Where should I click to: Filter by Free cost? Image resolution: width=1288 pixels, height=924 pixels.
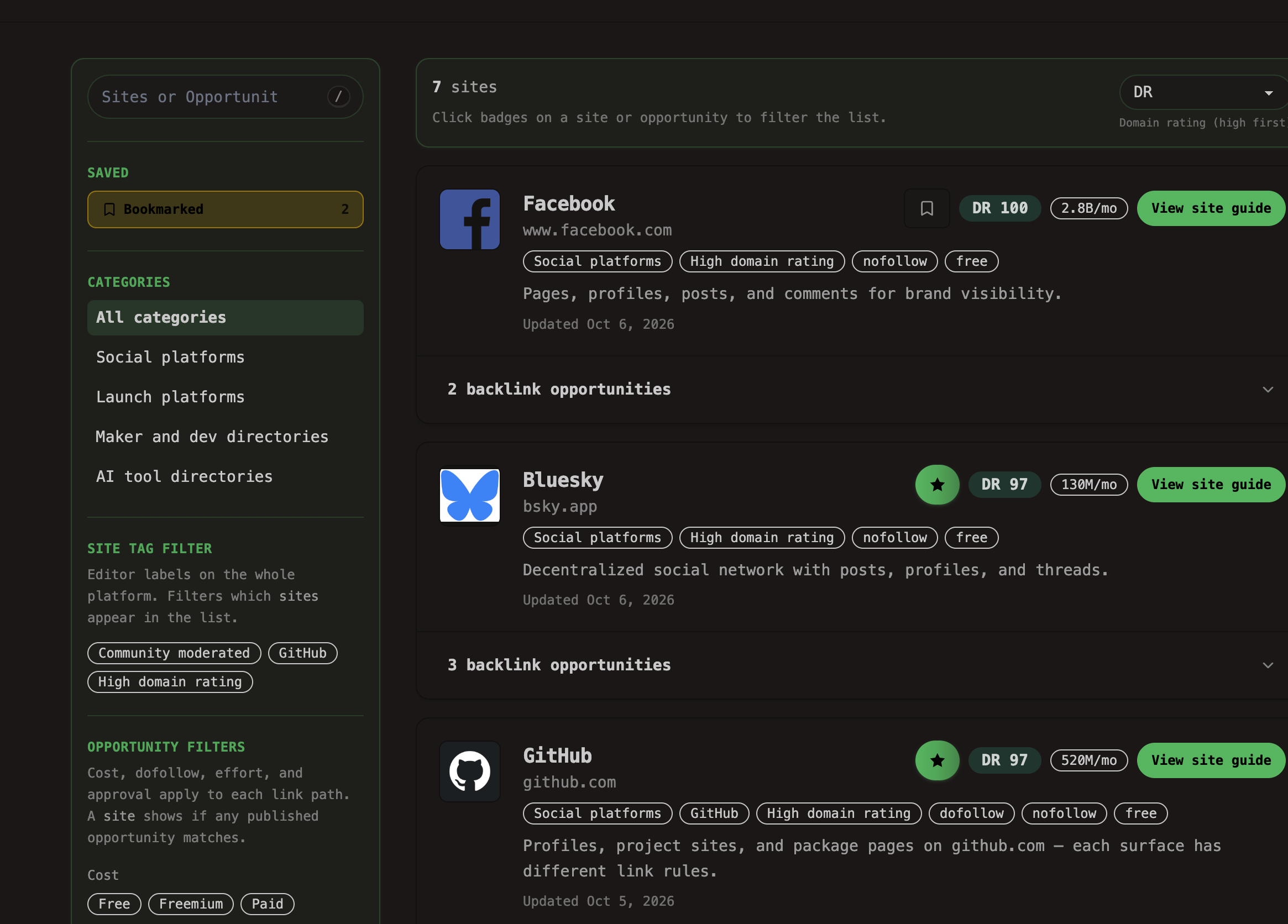(114, 904)
